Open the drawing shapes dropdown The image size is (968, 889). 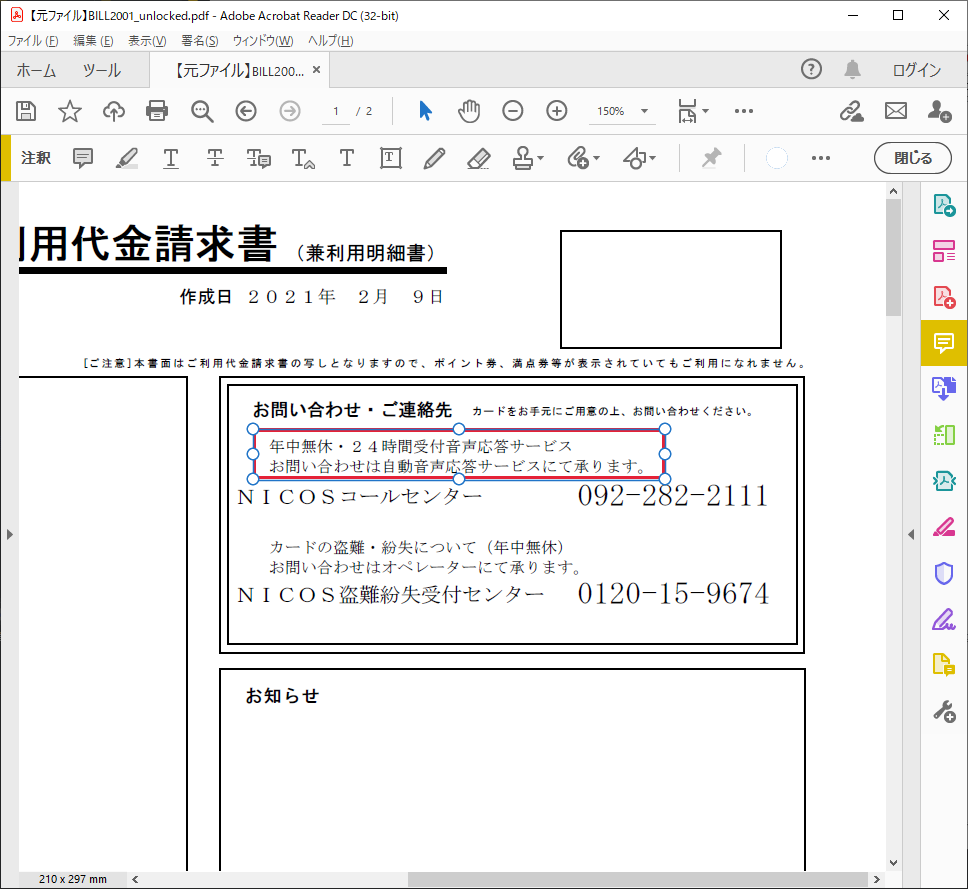(x=640, y=158)
